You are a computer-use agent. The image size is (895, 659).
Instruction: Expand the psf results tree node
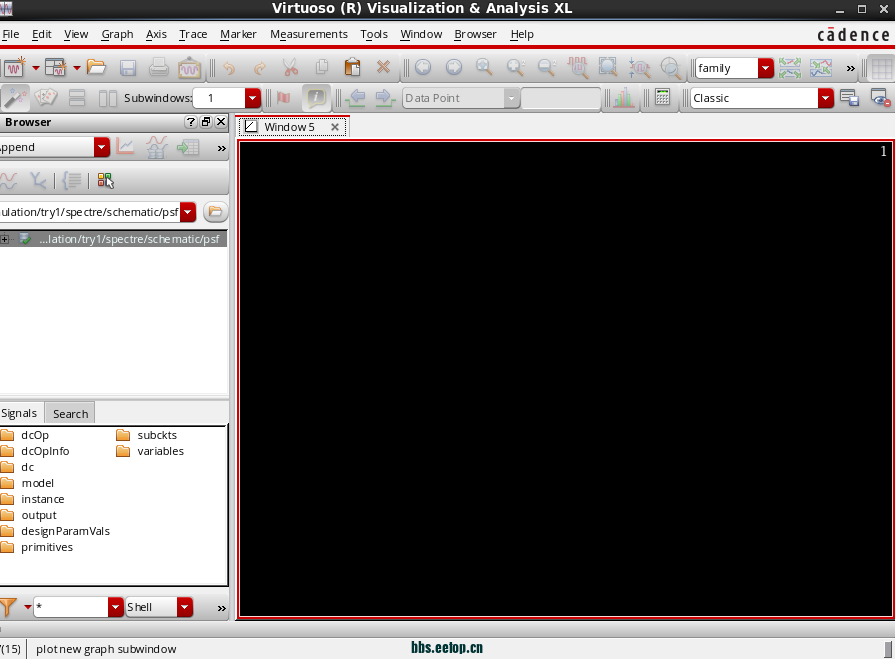click(5, 239)
